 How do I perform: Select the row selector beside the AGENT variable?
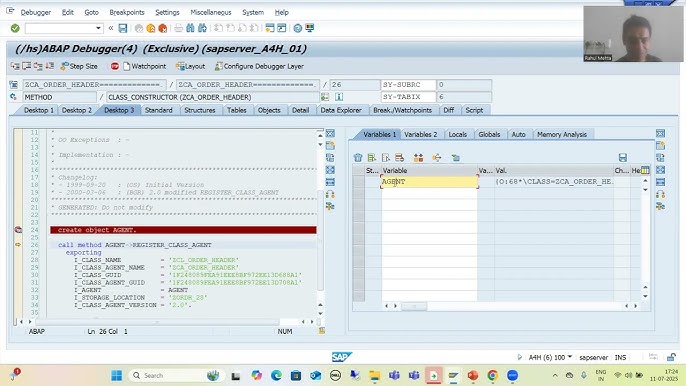pyautogui.click(x=358, y=182)
